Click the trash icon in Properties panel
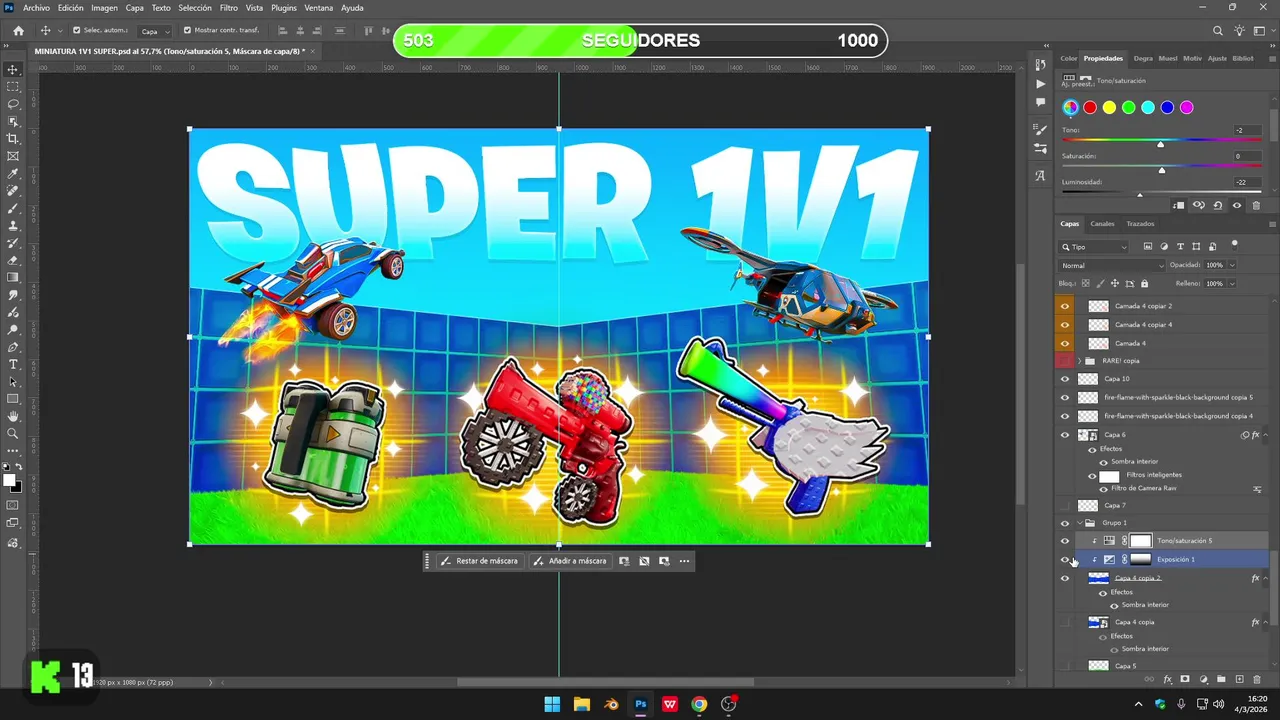1280x720 pixels. coord(1256,205)
